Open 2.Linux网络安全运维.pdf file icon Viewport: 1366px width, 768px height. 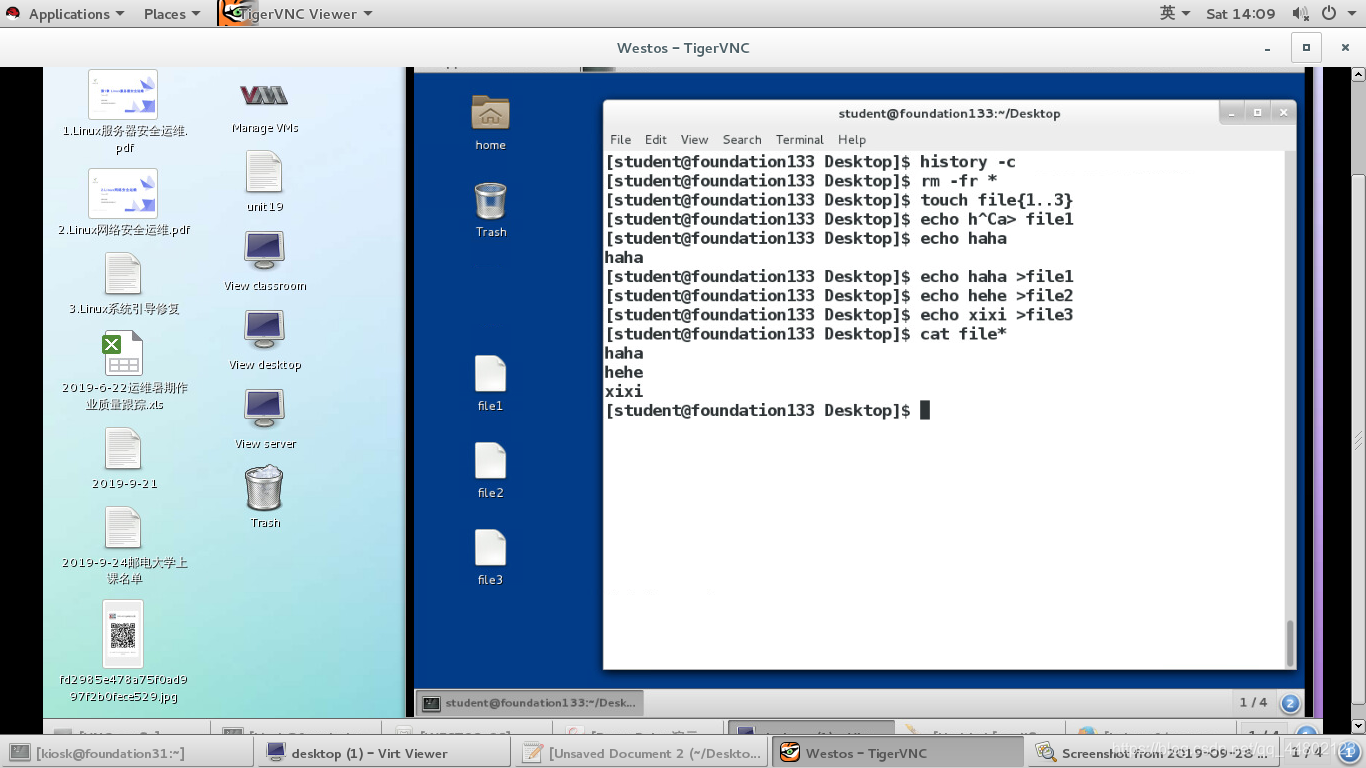[x=123, y=193]
